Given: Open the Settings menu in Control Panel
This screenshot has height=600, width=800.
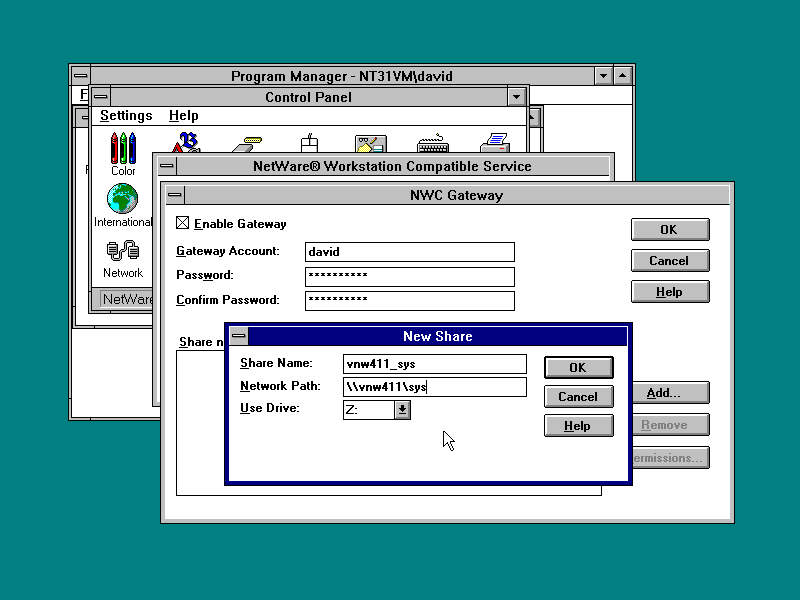Looking at the screenshot, I should pos(126,116).
